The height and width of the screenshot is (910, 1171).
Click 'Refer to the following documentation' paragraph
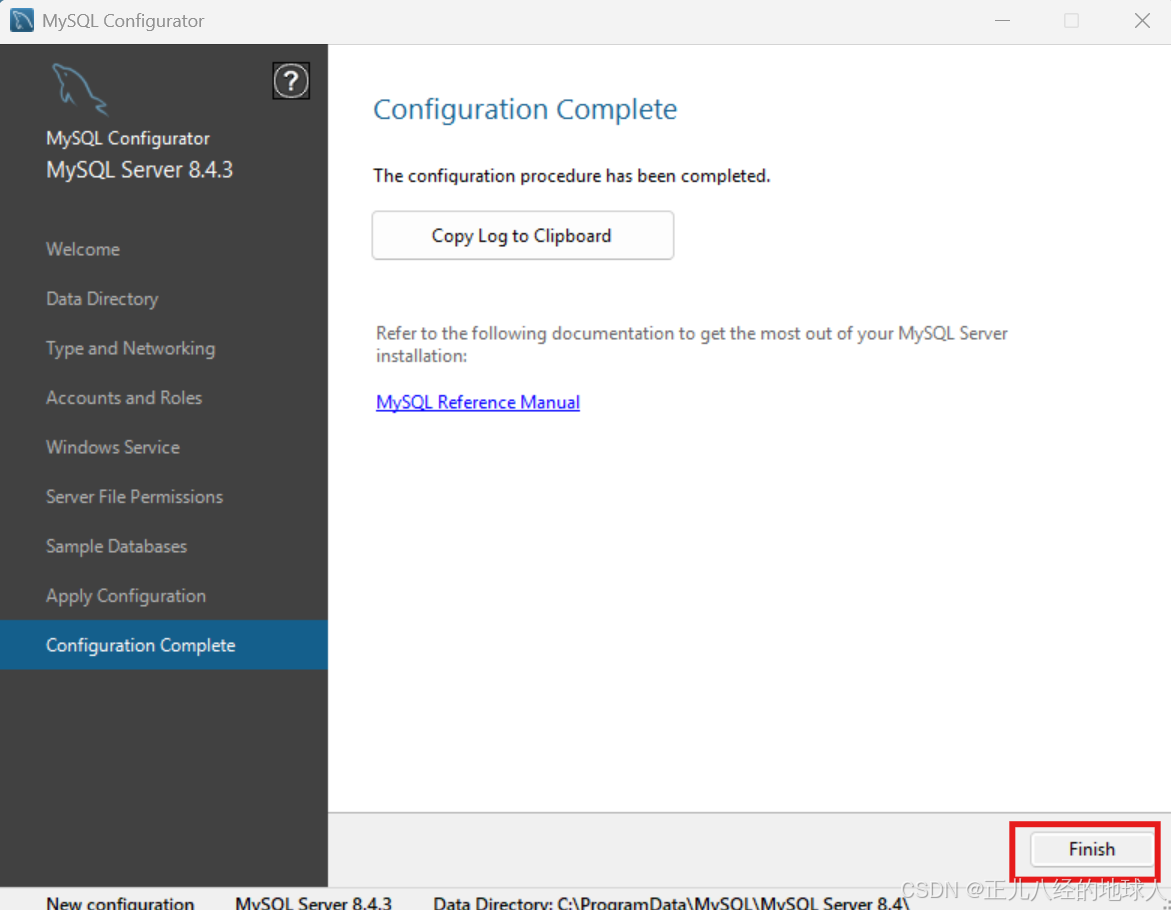click(x=692, y=344)
